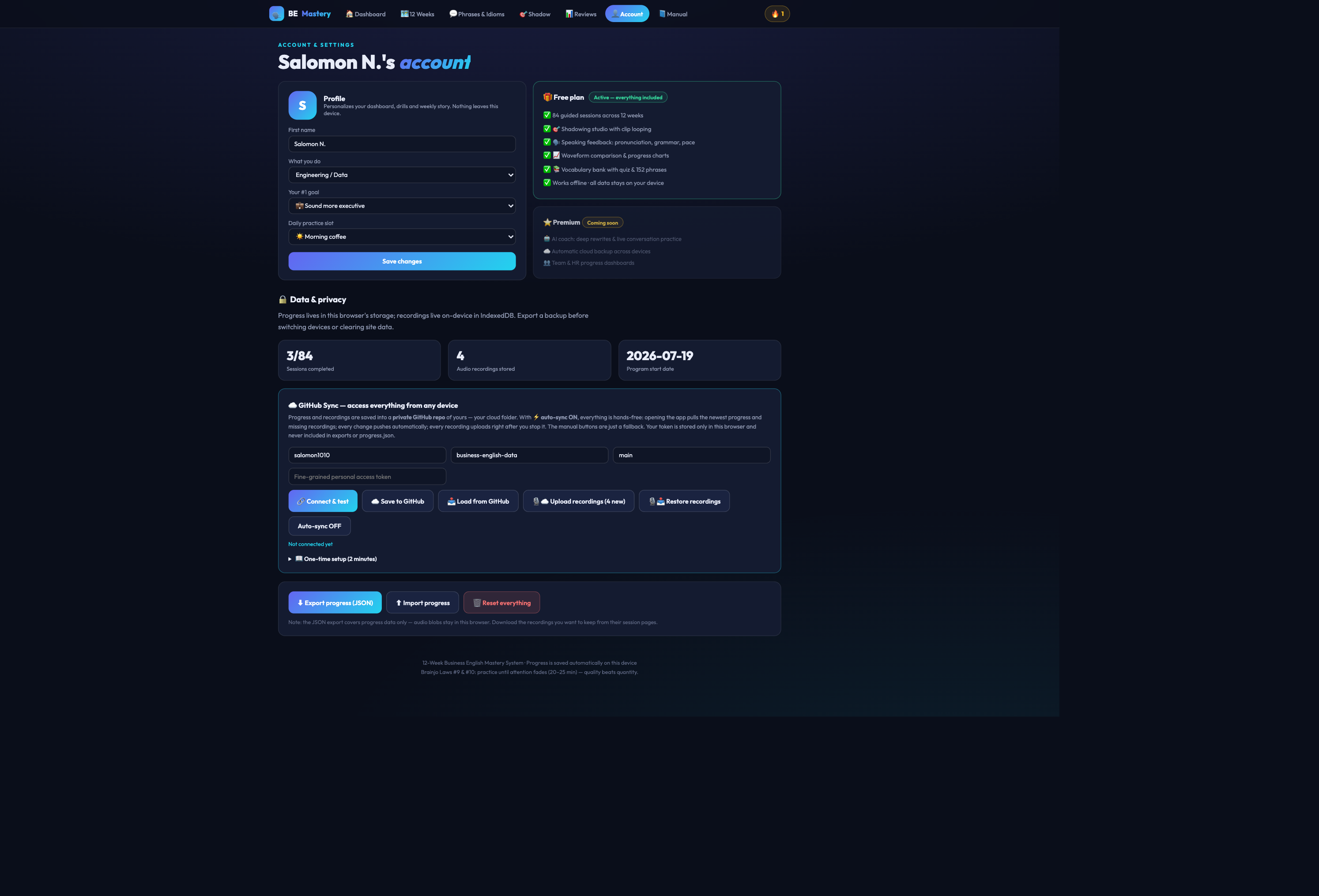The image size is (1319, 896).
Task: Open the Reviews nav tab
Action: 580,14
